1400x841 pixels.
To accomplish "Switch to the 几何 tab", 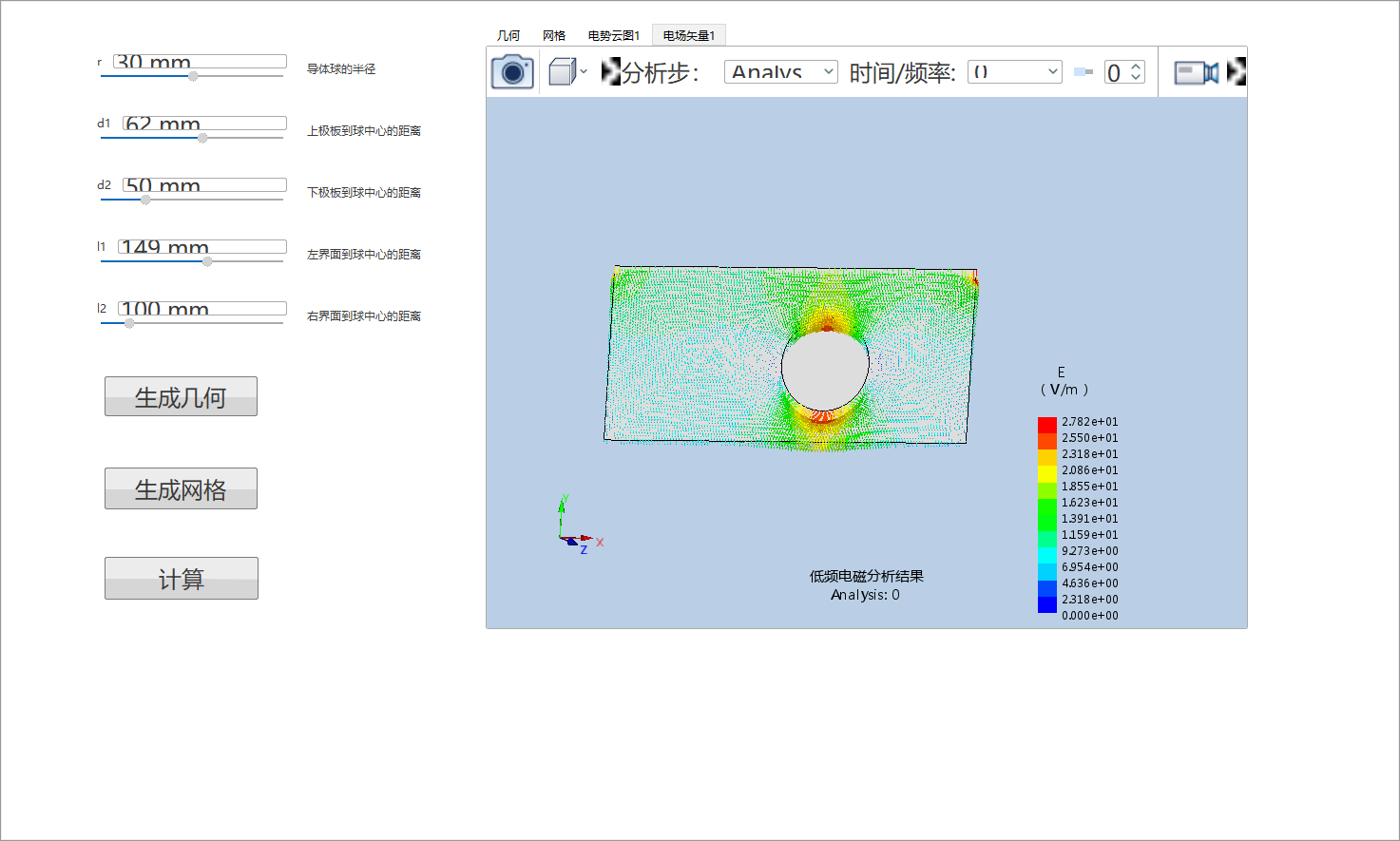I will (508, 35).
